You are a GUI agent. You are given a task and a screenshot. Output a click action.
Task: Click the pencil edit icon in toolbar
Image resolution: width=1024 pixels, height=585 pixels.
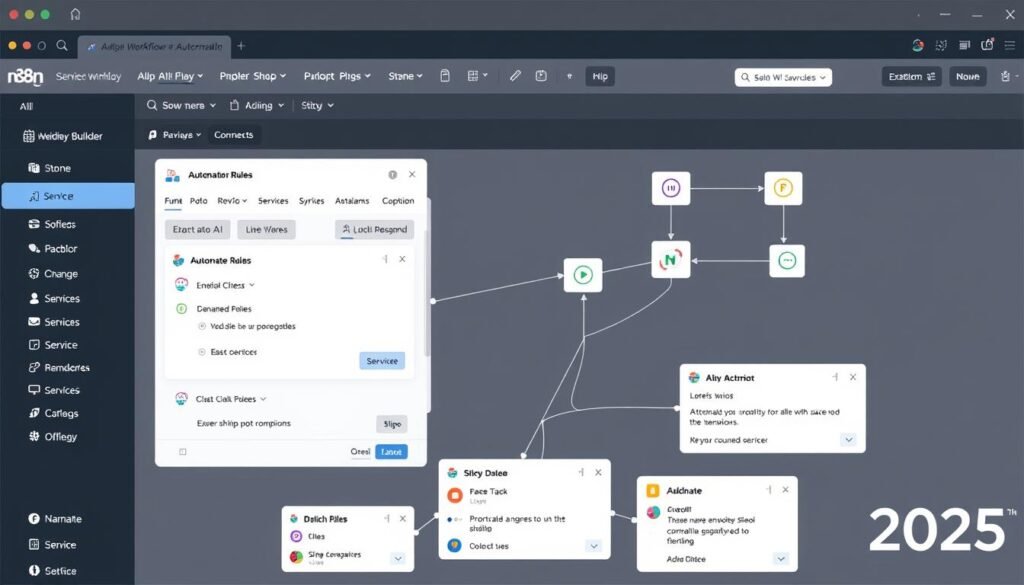coord(515,76)
